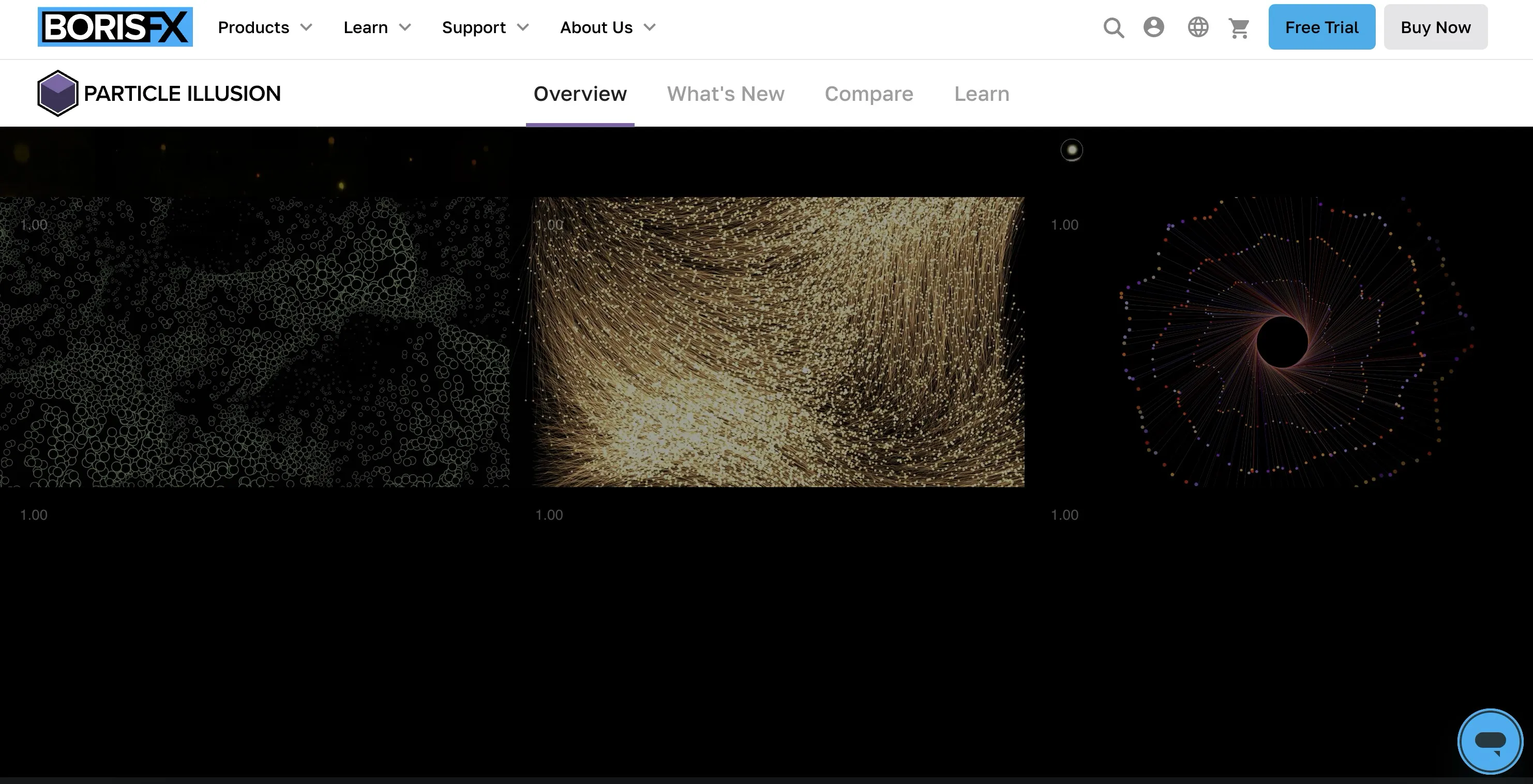Image resolution: width=1533 pixels, height=784 pixels.
Task: Click the Boris FX logo
Action: click(115, 27)
